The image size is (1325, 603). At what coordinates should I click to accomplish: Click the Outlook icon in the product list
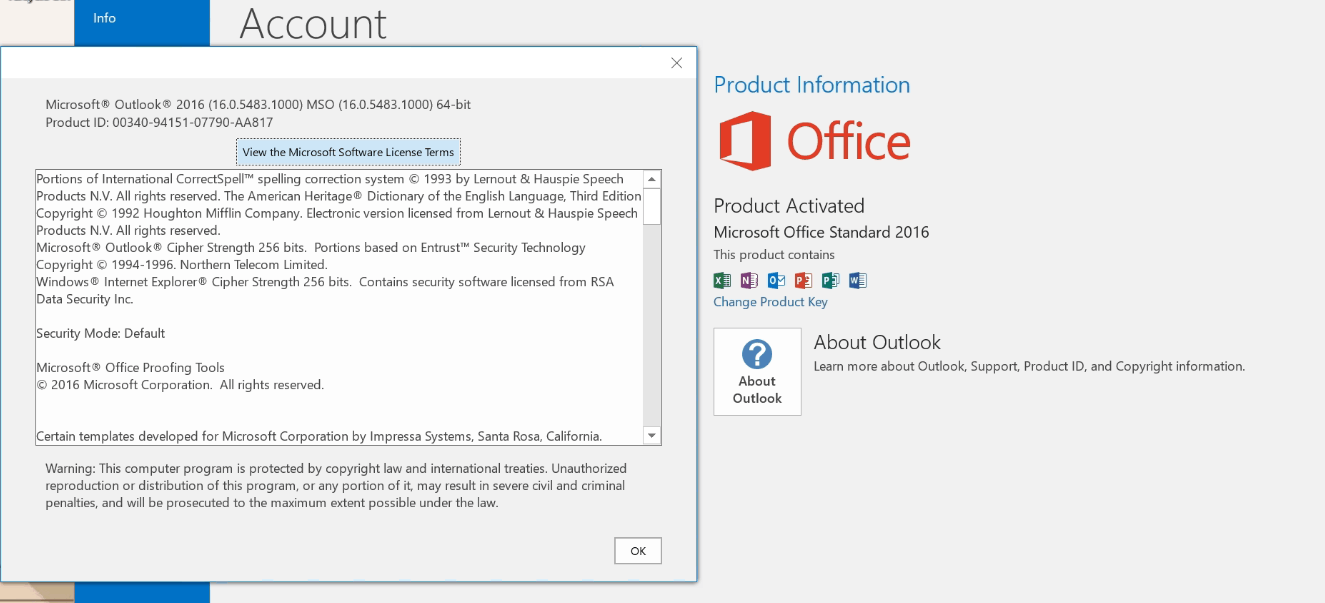click(x=776, y=281)
